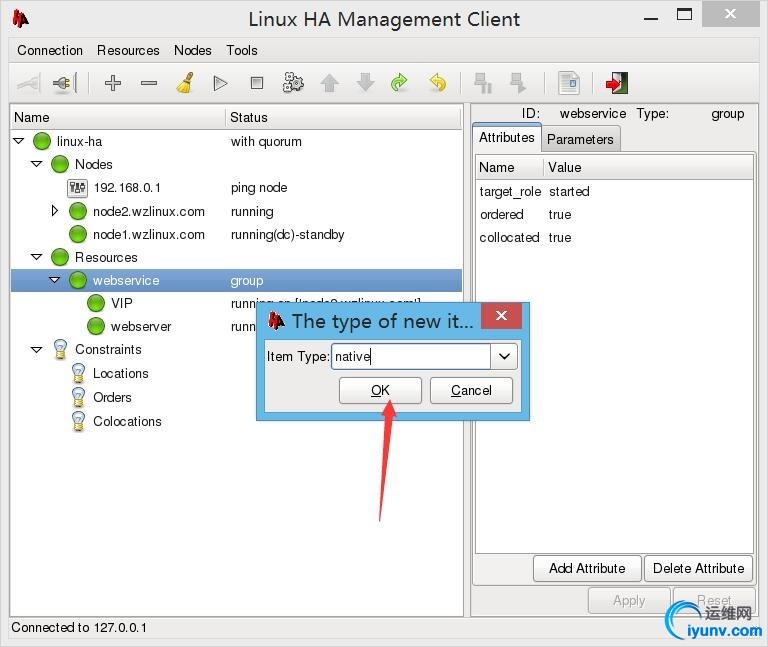The height and width of the screenshot is (647, 768).
Task: Switch to the Parameters tab
Action: point(580,140)
